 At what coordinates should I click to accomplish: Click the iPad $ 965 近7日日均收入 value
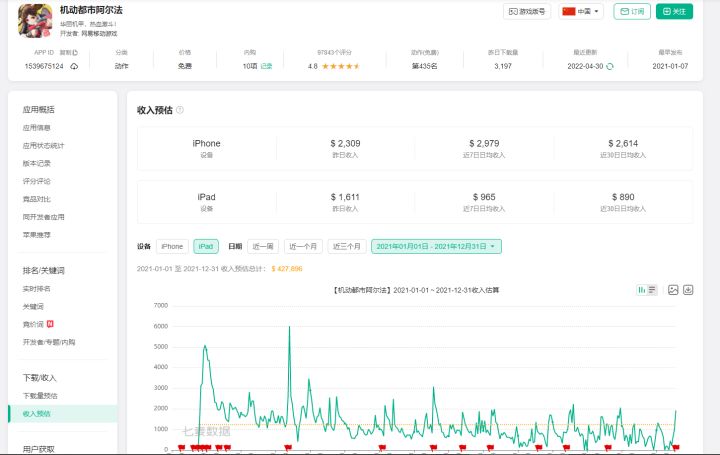click(484, 197)
